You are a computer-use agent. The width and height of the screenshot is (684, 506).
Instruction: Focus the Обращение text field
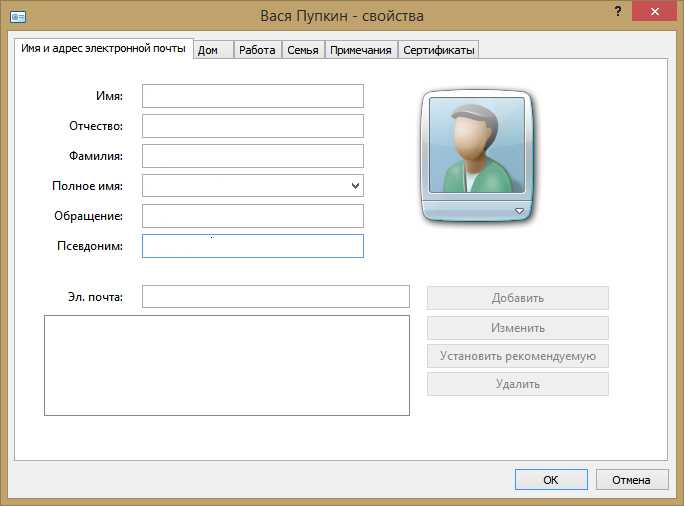tap(253, 216)
